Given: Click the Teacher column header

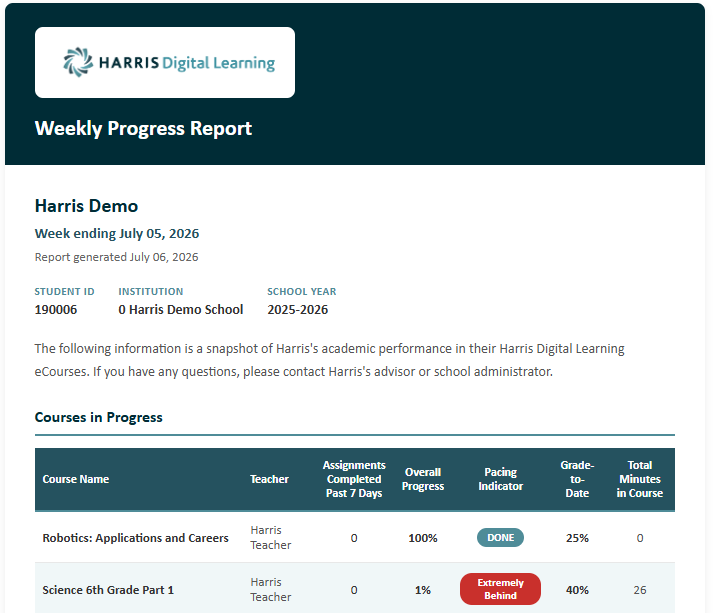Looking at the screenshot, I should coord(269,479).
